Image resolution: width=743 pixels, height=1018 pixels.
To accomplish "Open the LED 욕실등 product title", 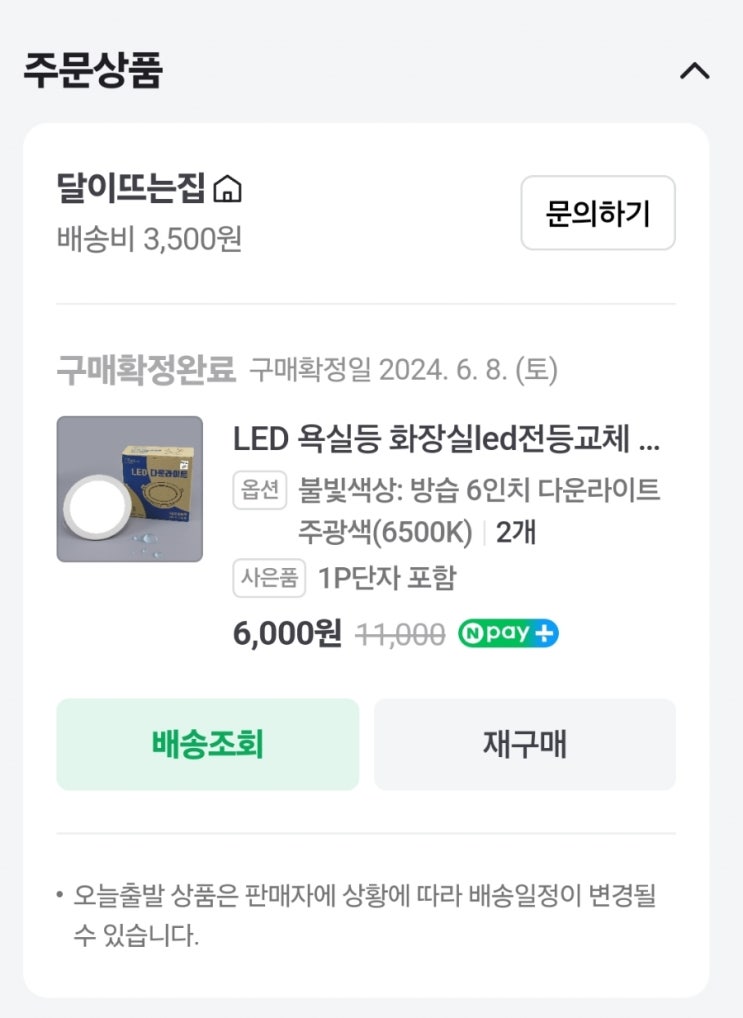I will (x=446, y=439).
